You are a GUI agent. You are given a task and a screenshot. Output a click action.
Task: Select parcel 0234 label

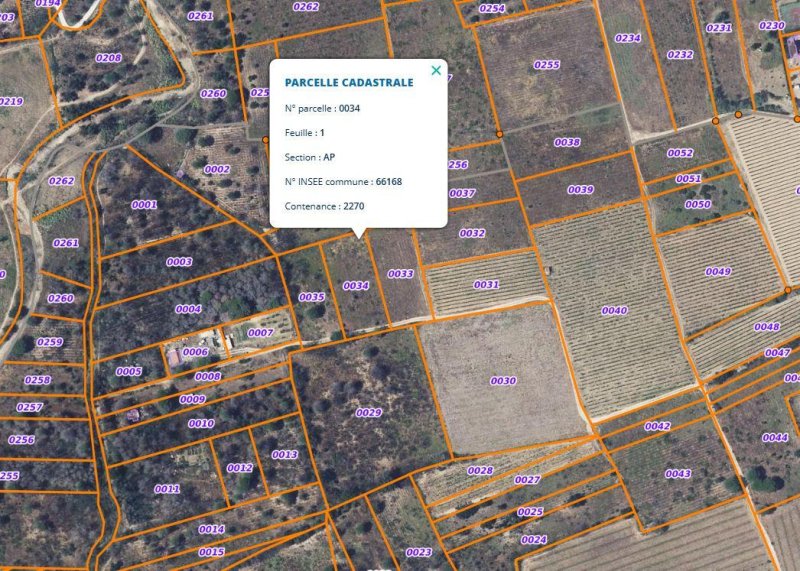627,38
